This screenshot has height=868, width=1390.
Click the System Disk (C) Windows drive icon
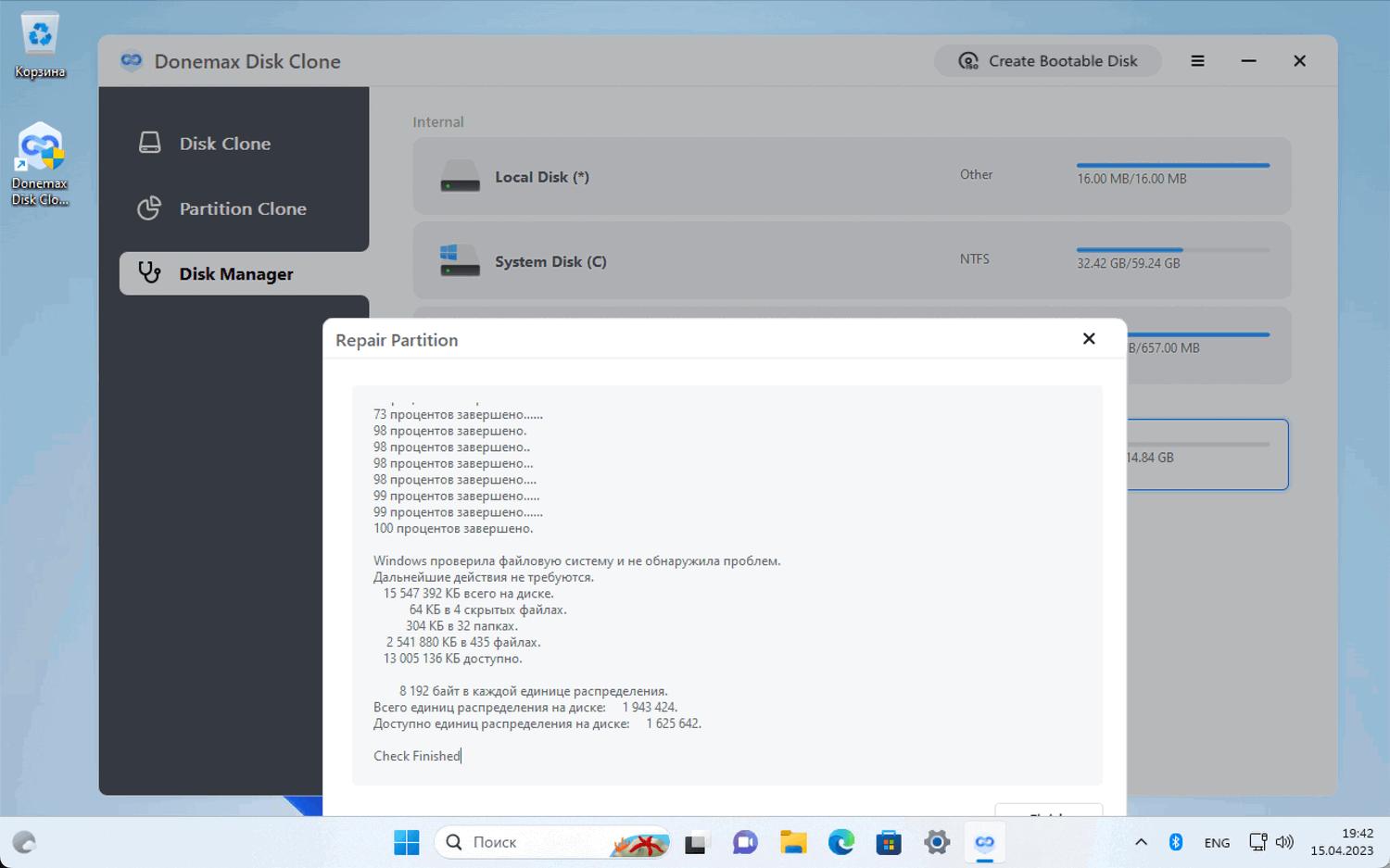[460, 260]
